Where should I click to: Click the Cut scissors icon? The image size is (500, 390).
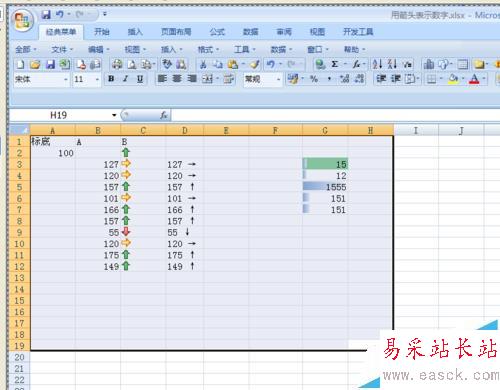coord(203,64)
